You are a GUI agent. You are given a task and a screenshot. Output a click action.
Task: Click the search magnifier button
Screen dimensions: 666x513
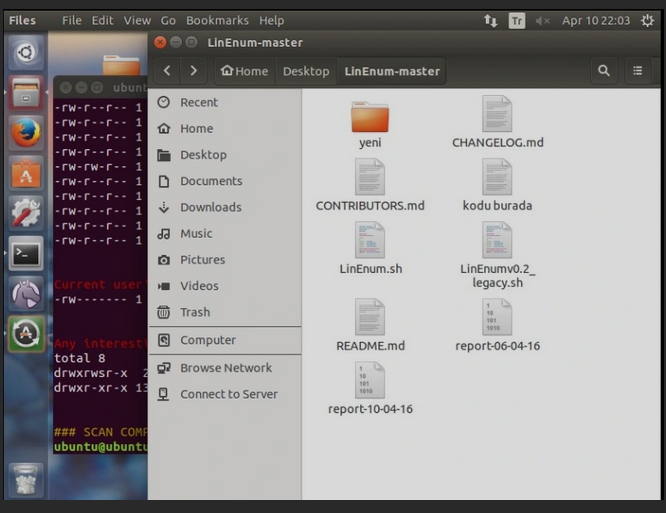[x=604, y=70]
